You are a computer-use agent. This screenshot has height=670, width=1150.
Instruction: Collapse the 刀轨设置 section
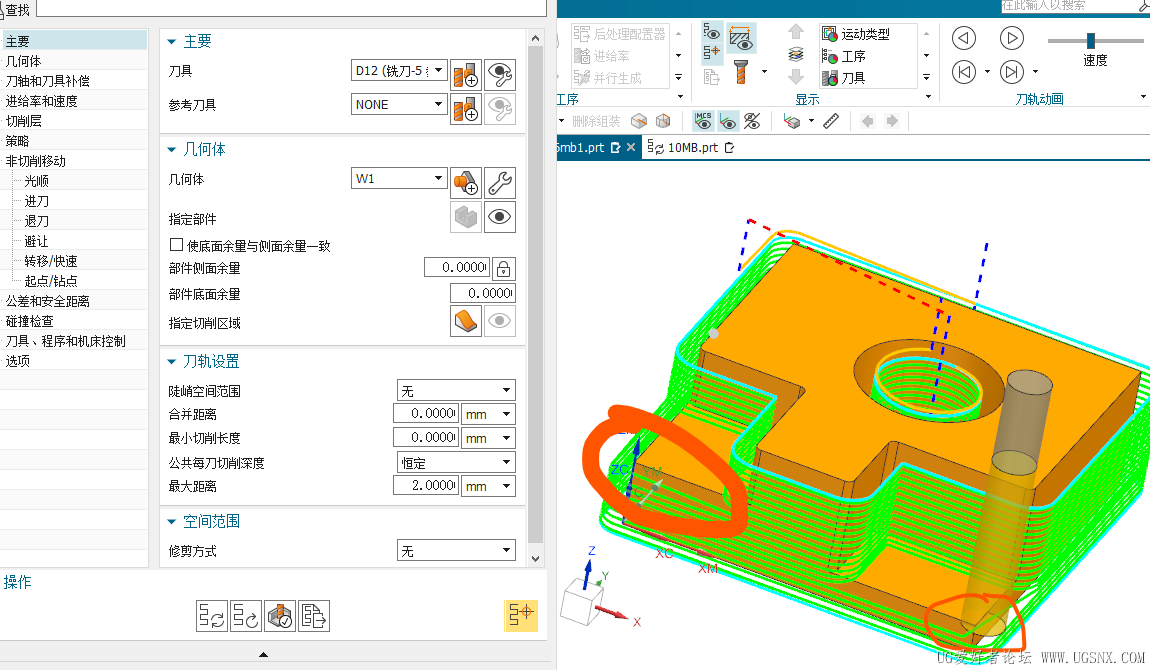(172, 362)
